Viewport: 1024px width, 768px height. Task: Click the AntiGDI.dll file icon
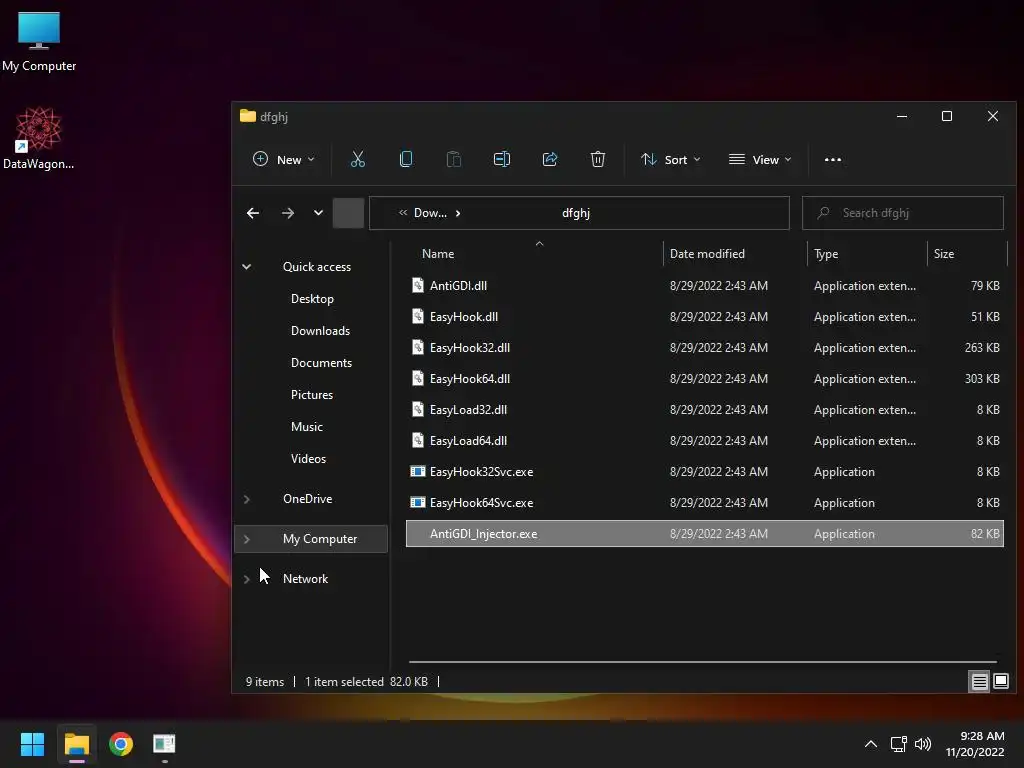[418, 285]
